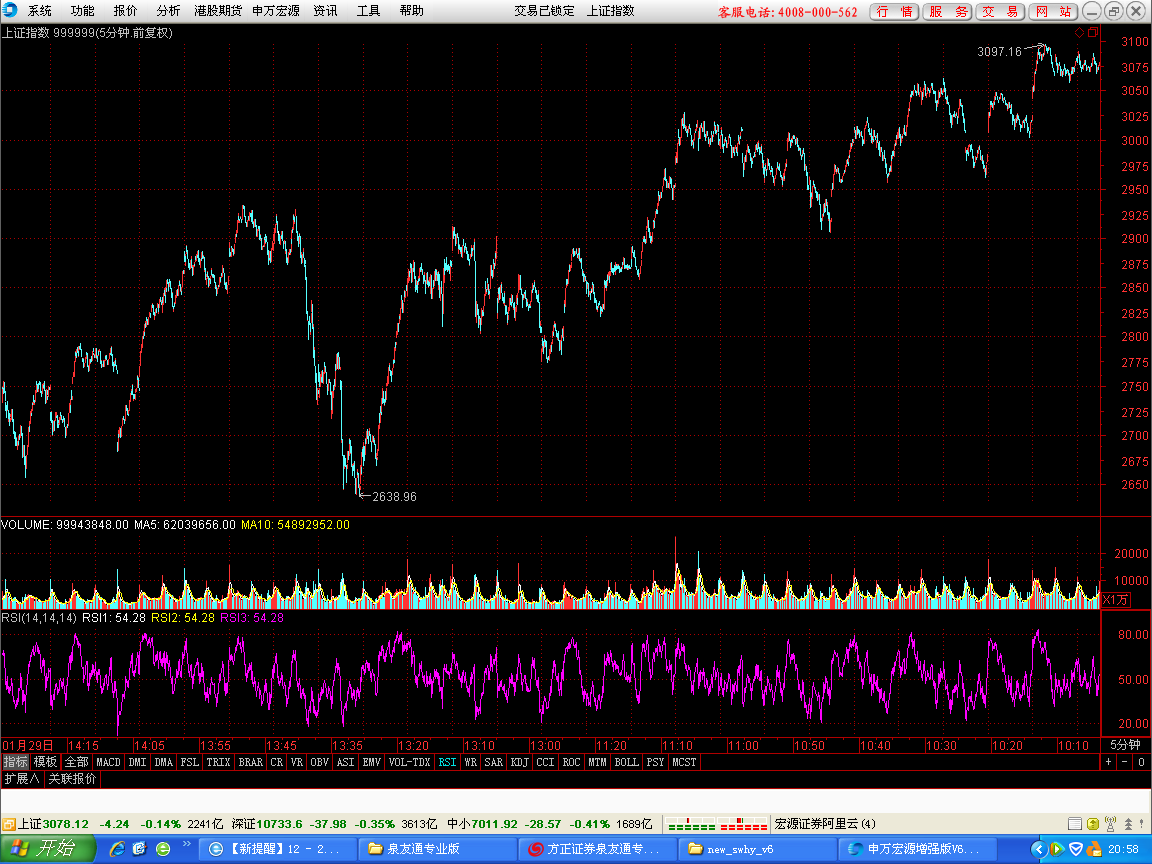This screenshot has width=1152, height=864.
Task: Open the 系统 menu
Action: point(40,11)
